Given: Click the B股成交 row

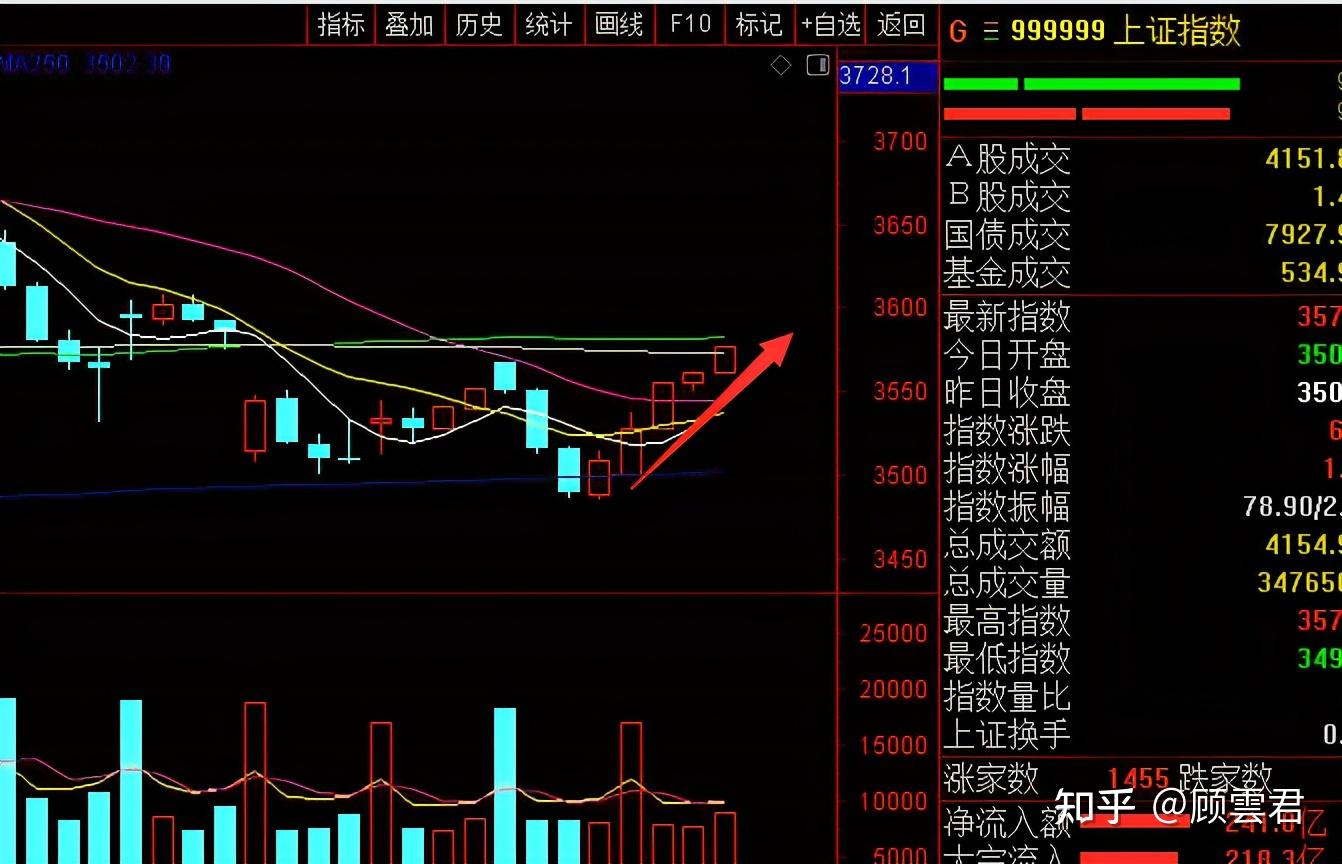Looking at the screenshot, I should pos(1142,196).
